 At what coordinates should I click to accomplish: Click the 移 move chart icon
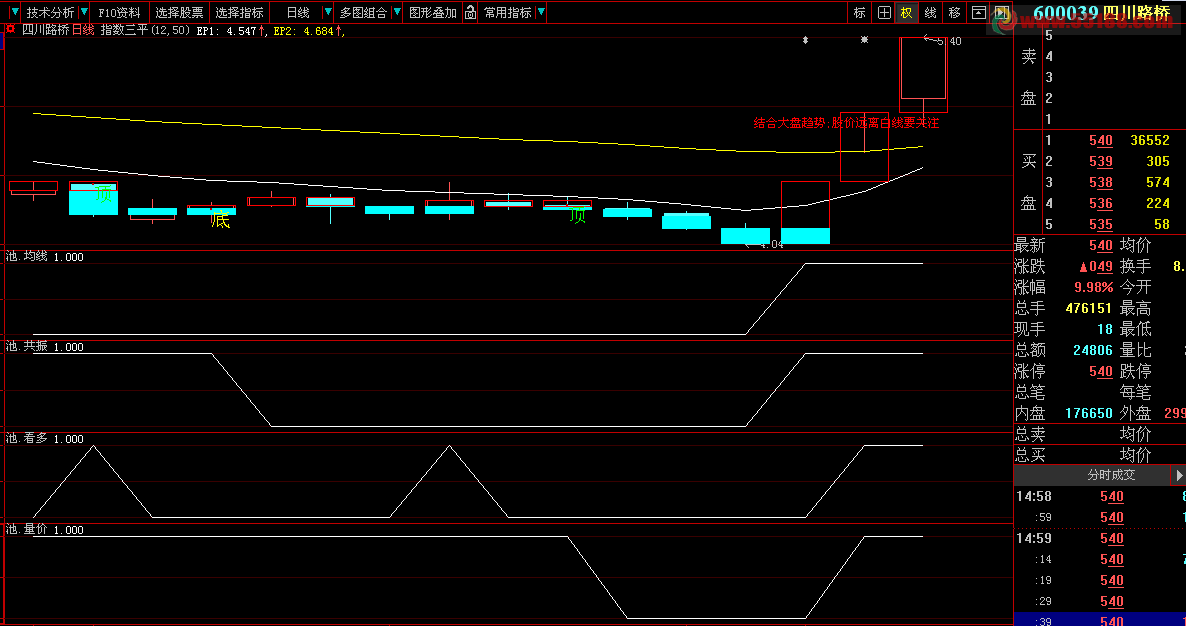tap(955, 13)
